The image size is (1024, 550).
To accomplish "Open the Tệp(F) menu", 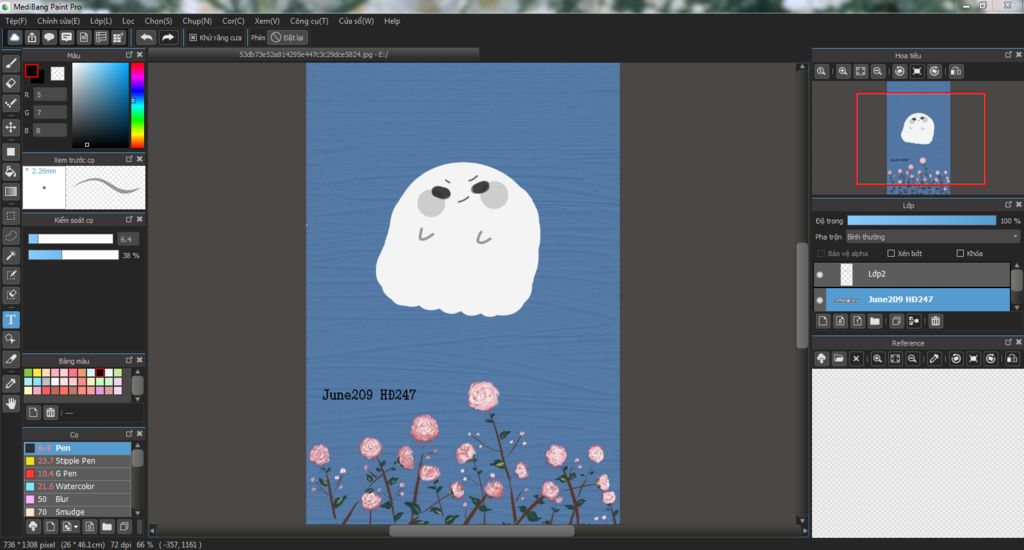I will pos(16,21).
